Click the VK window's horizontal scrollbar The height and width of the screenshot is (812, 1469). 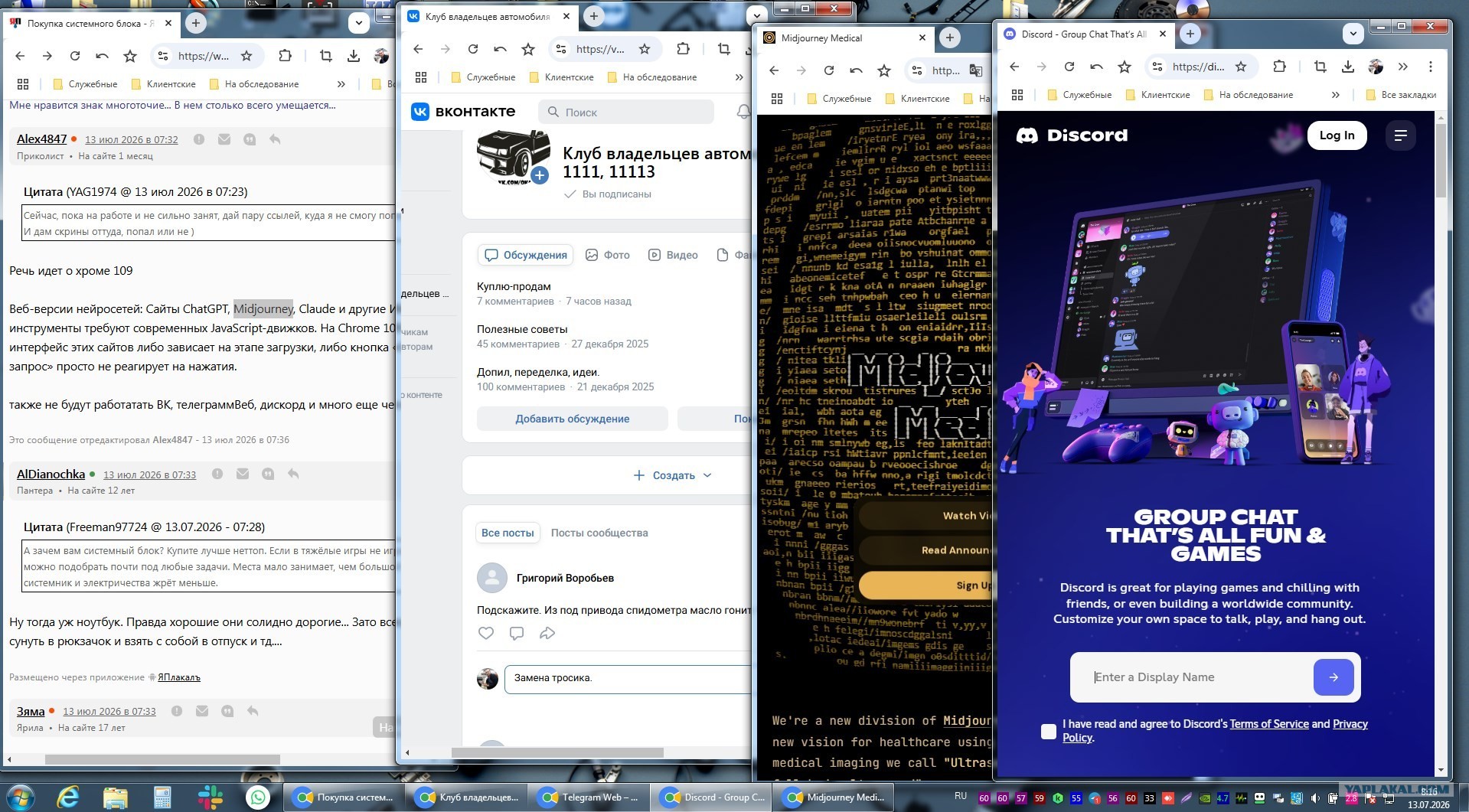coord(557,752)
